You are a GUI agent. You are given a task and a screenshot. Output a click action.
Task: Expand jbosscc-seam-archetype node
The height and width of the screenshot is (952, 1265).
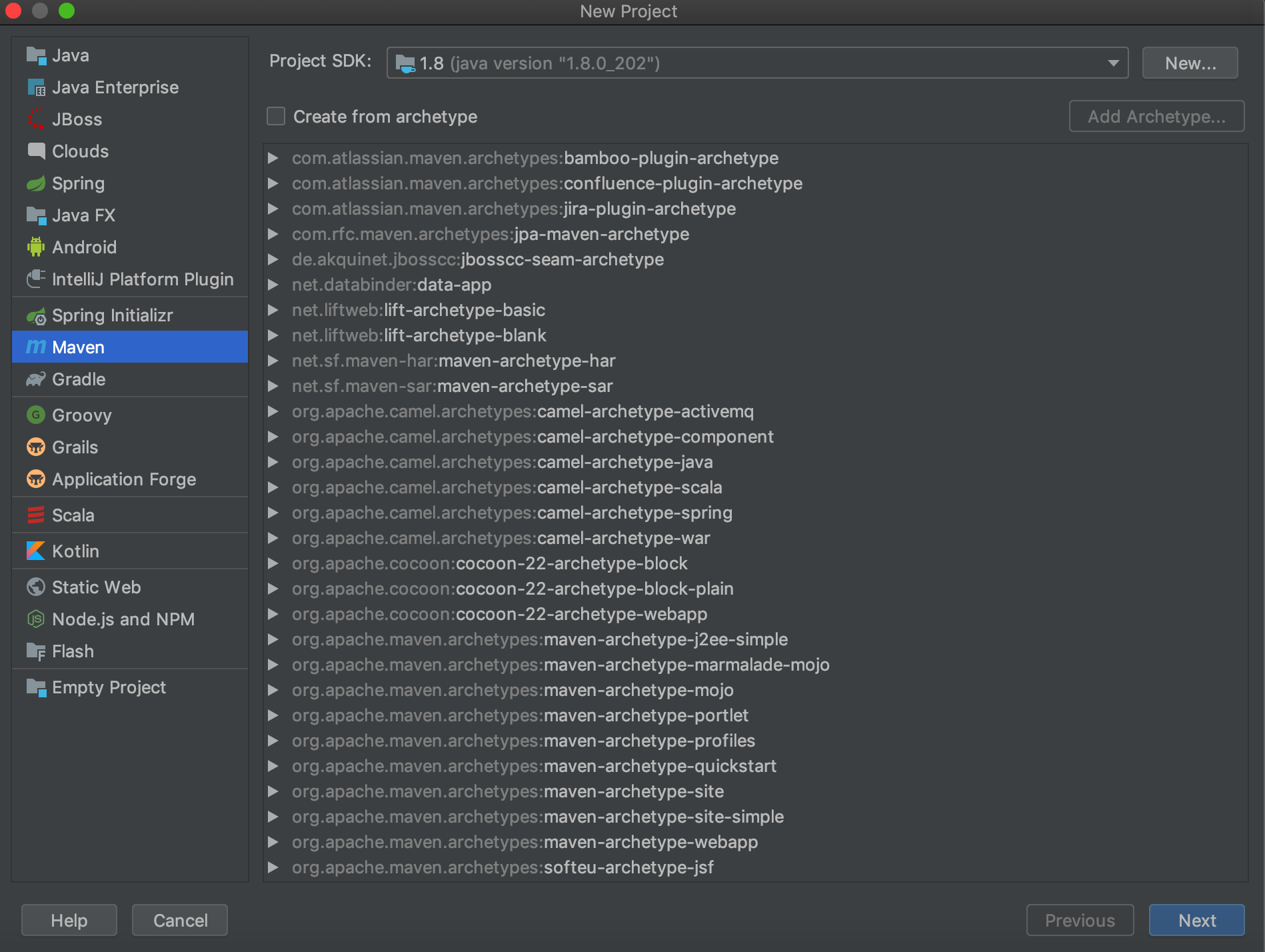click(x=273, y=259)
